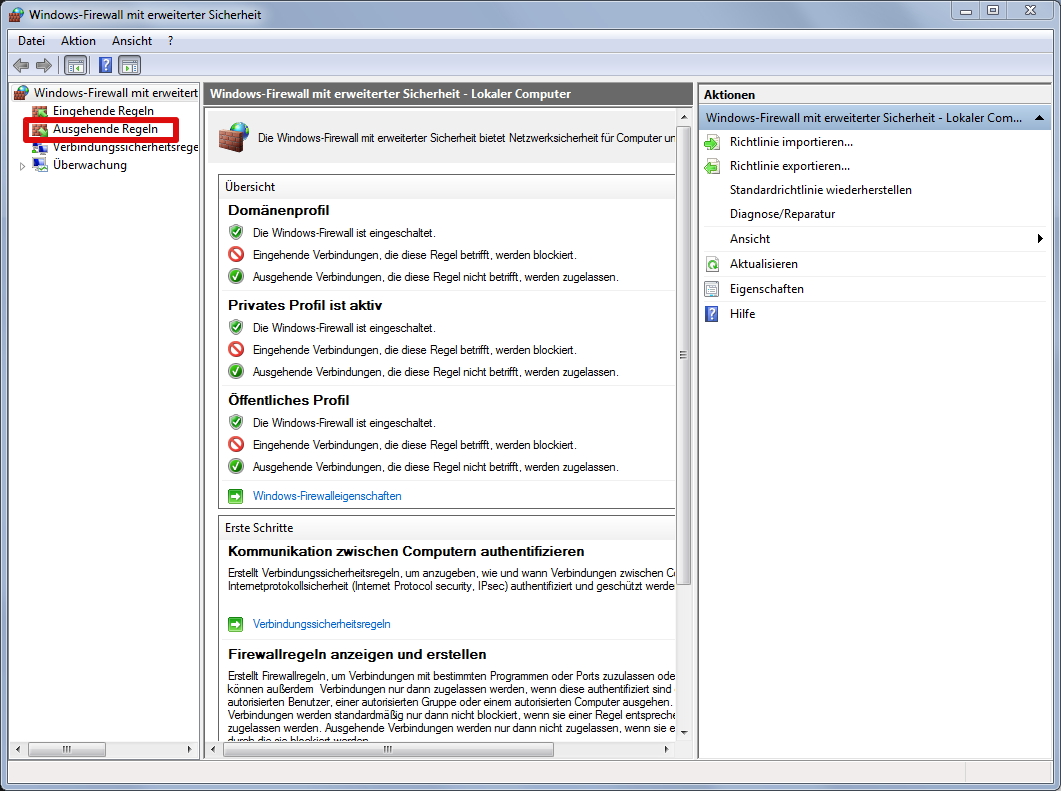This screenshot has height=791, width=1061.
Task: Click the center pane scroll up arrow
Action: (x=683, y=117)
